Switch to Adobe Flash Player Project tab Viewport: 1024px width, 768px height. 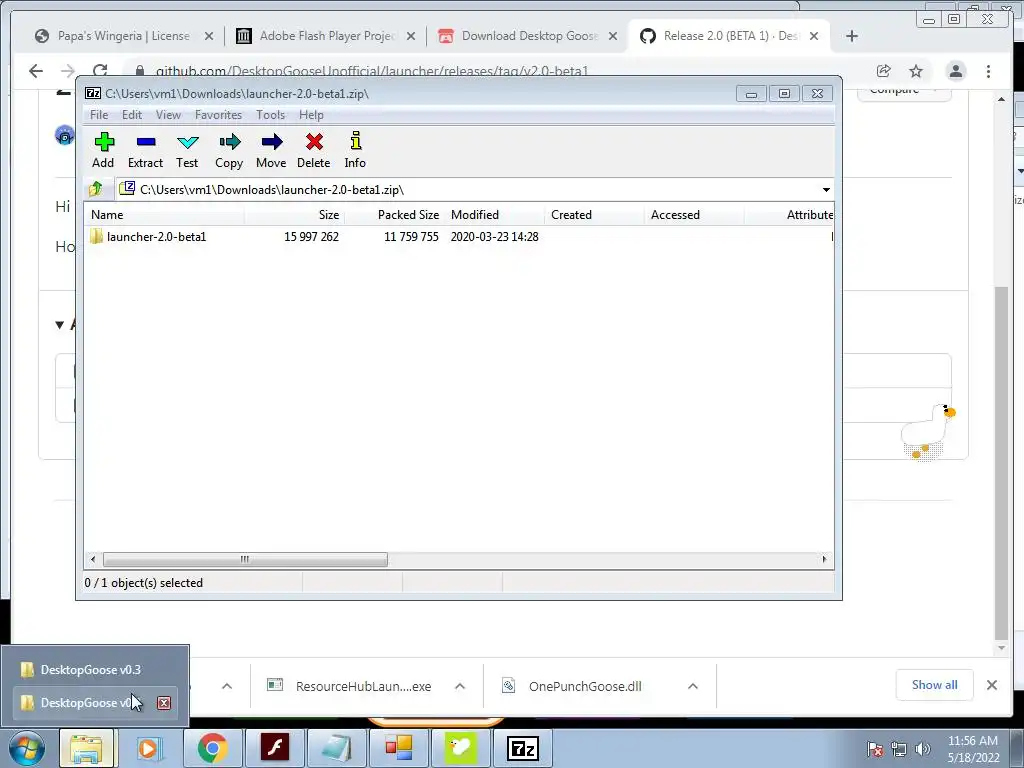click(327, 36)
